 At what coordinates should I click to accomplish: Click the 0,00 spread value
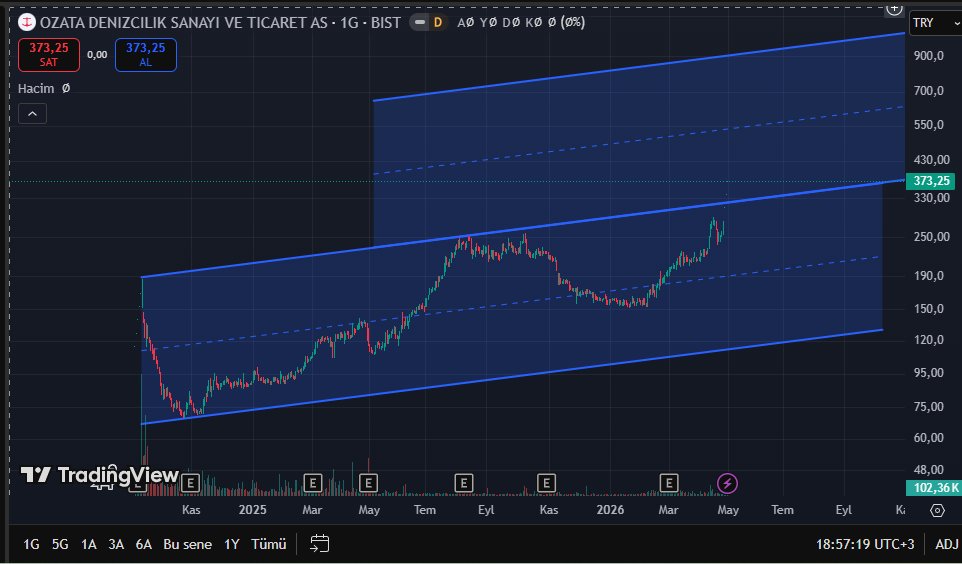point(97,55)
